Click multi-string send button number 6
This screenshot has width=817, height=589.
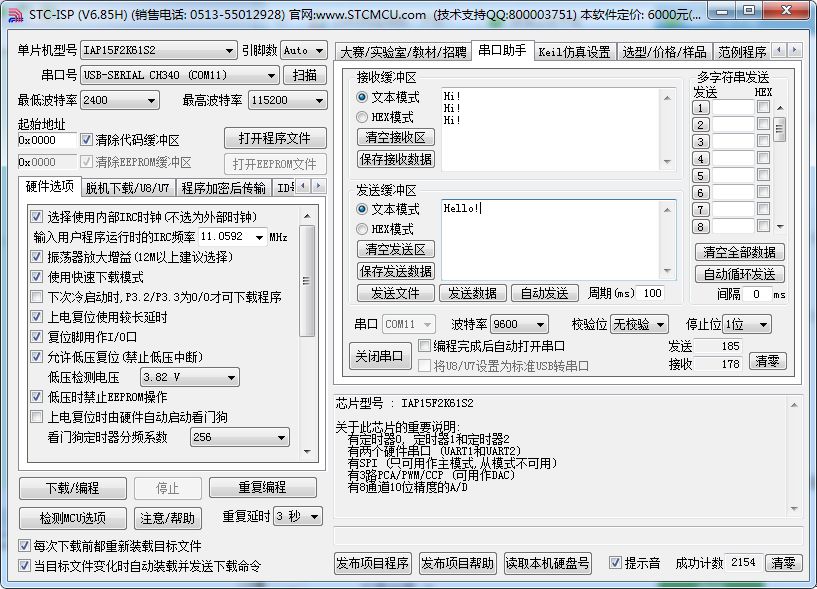click(700, 192)
